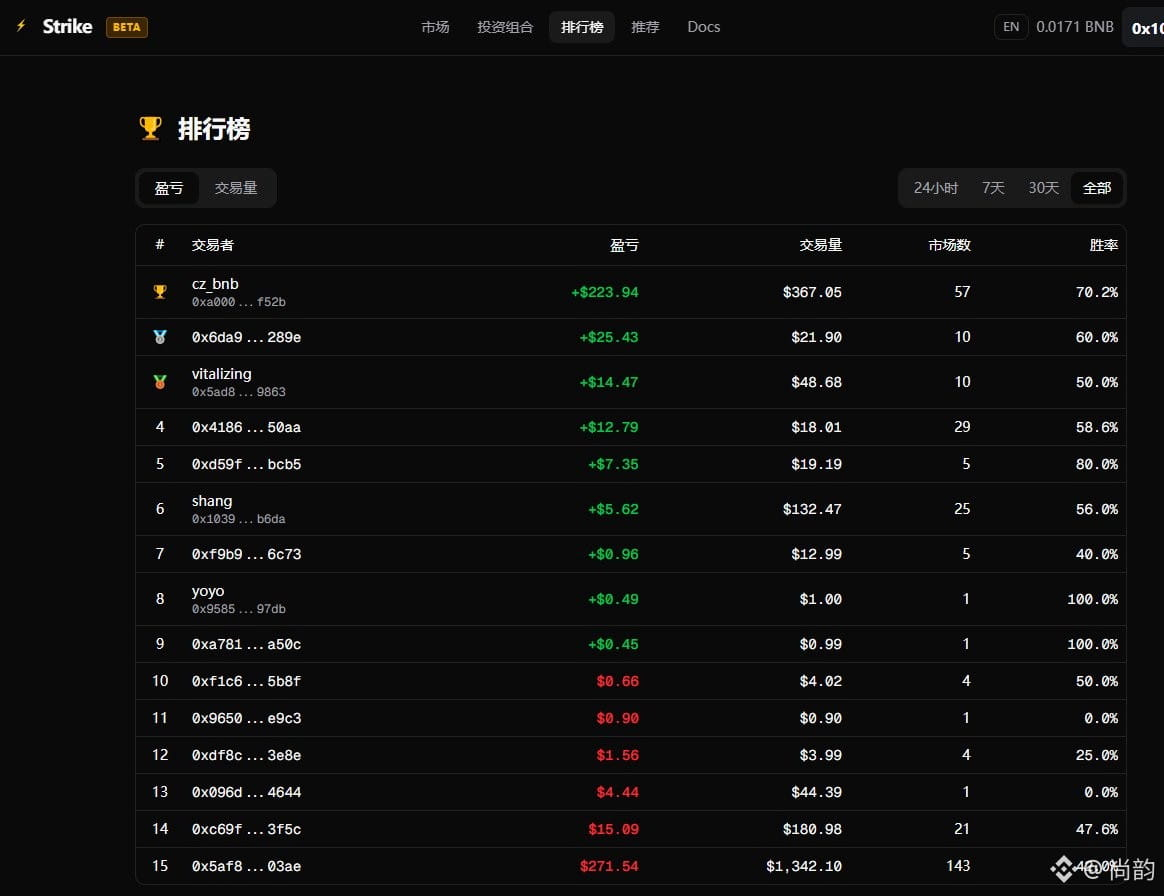
Task: Filter leaderboard by 7天
Action: [x=993, y=188]
